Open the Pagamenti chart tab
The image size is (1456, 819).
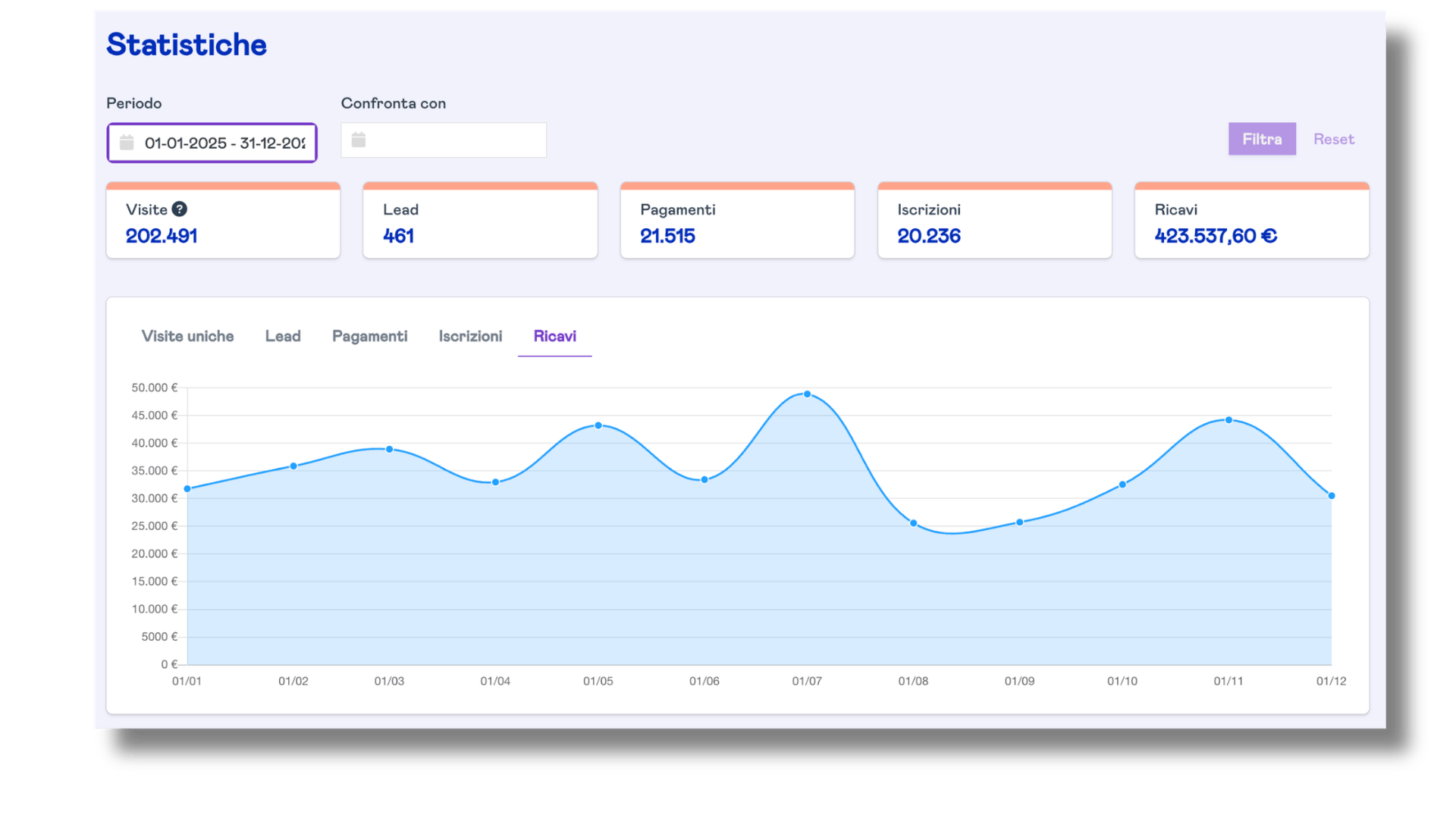point(369,336)
